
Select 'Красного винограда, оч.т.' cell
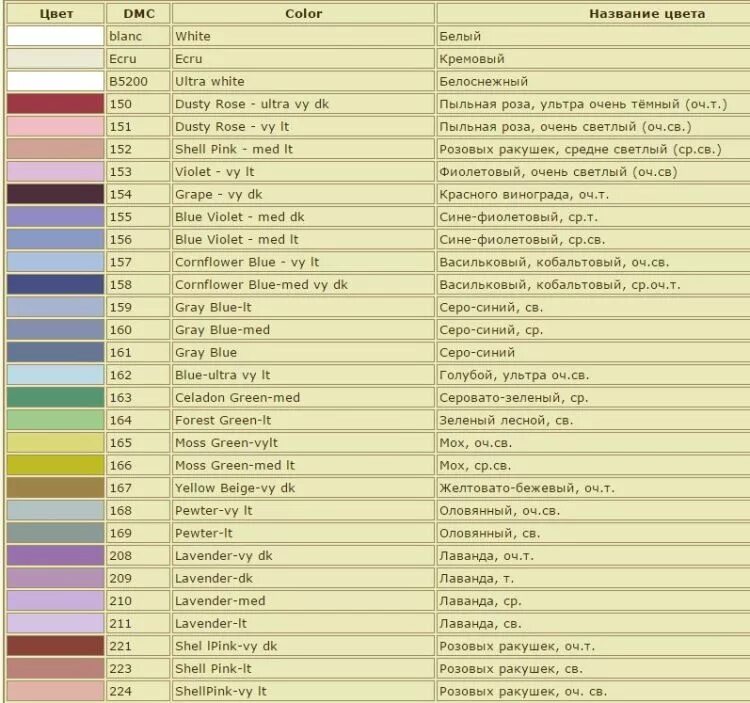point(594,194)
